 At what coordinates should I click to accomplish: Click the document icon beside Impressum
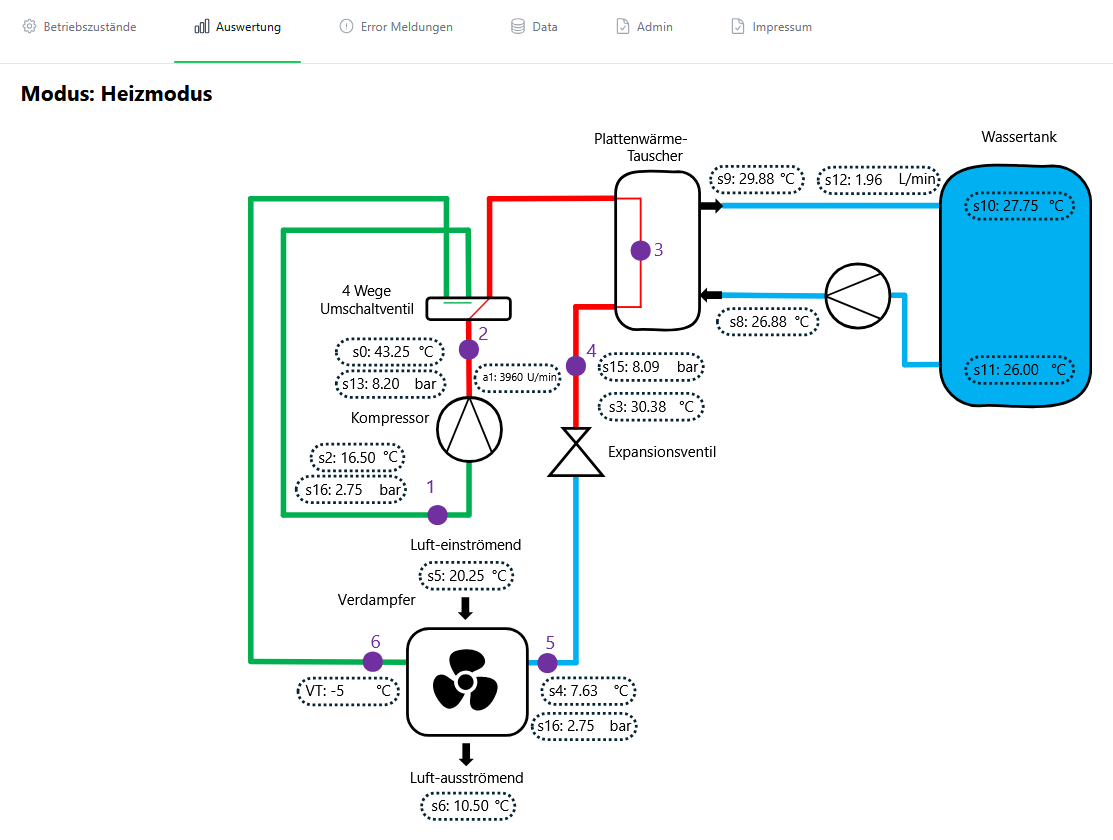click(738, 26)
